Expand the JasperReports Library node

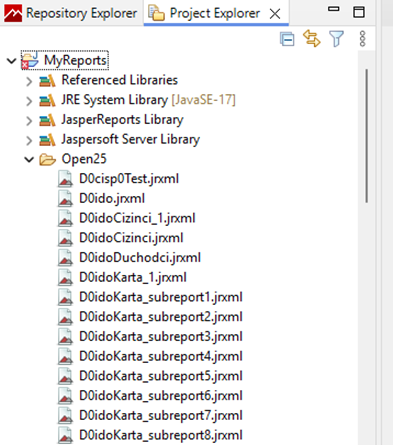click(29, 121)
